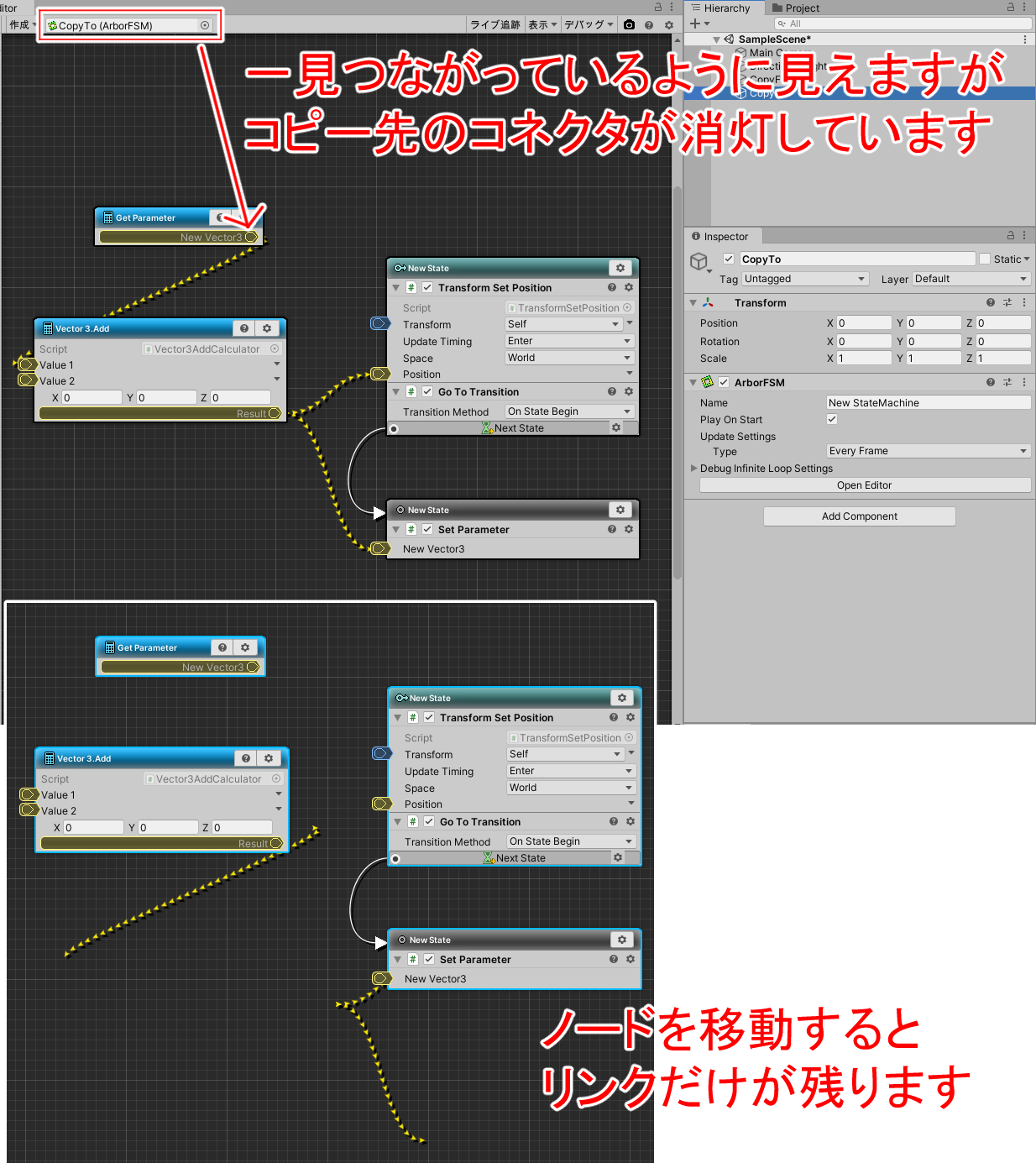Click the help icon in the graph toolbar
The width and height of the screenshot is (1036, 1163).
(649, 25)
